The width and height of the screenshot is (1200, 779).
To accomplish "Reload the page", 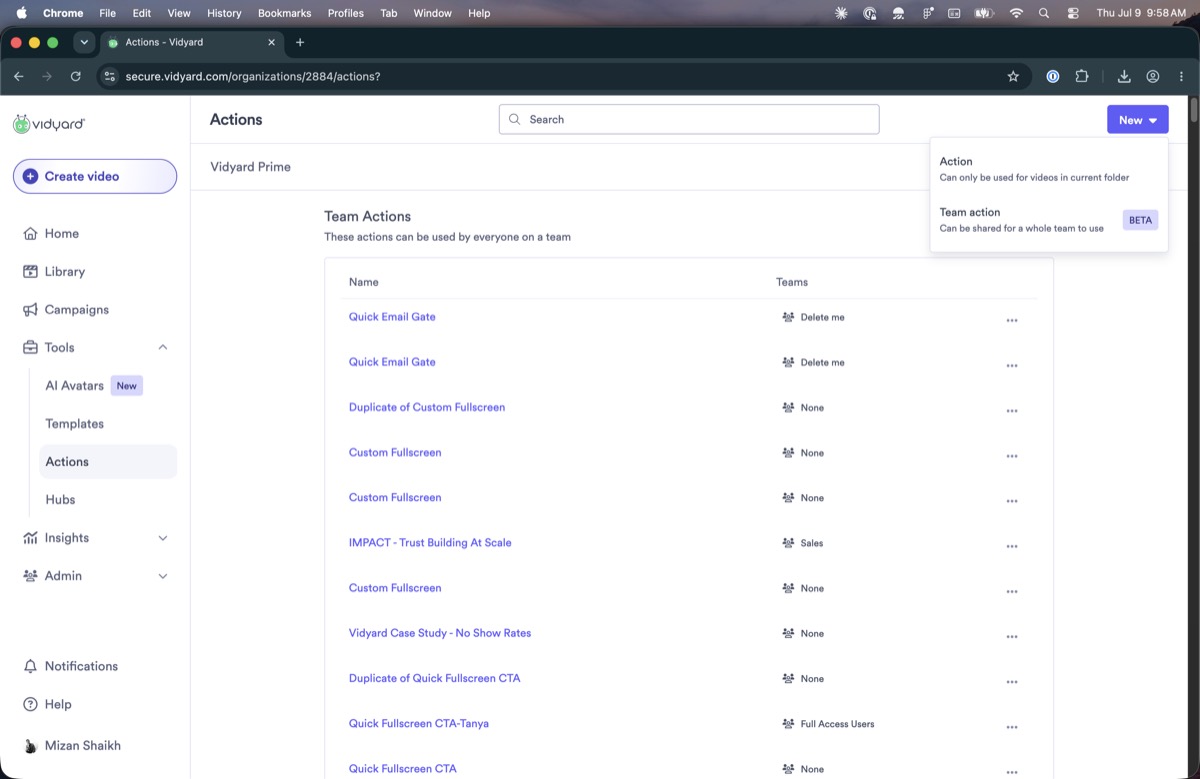I will click(75, 76).
